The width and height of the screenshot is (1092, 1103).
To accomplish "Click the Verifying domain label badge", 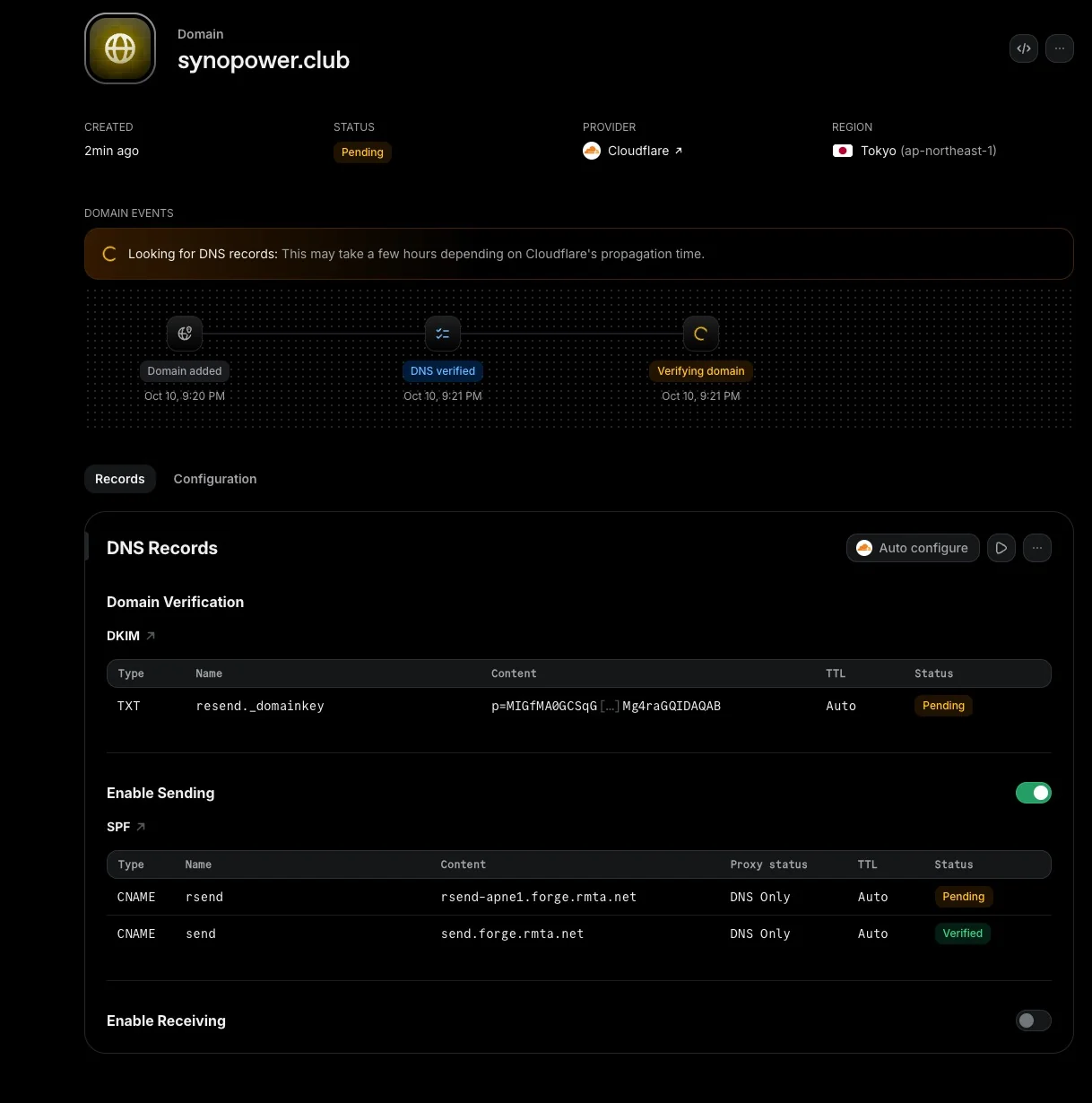I will click(x=701, y=371).
